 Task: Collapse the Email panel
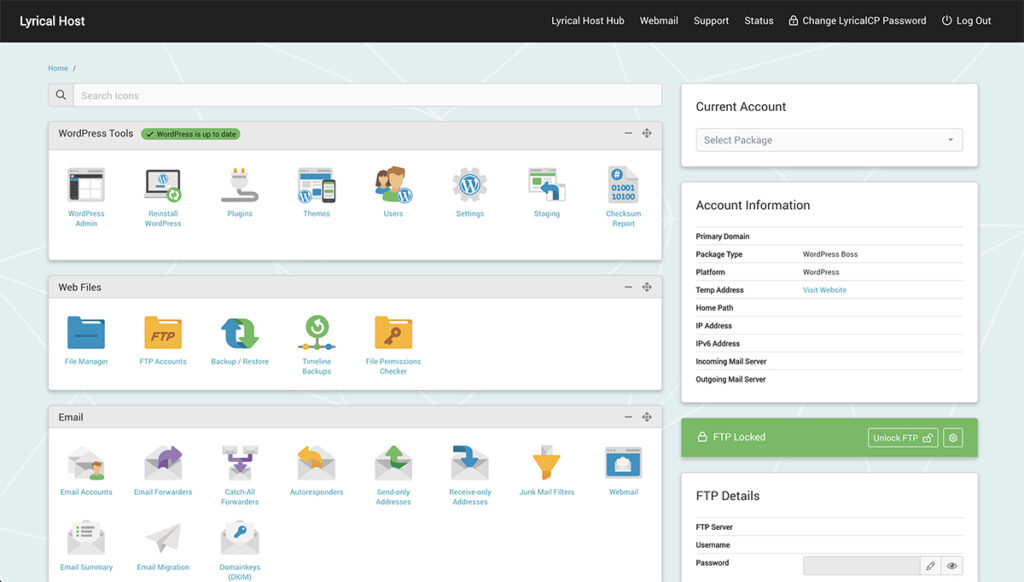(x=628, y=417)
